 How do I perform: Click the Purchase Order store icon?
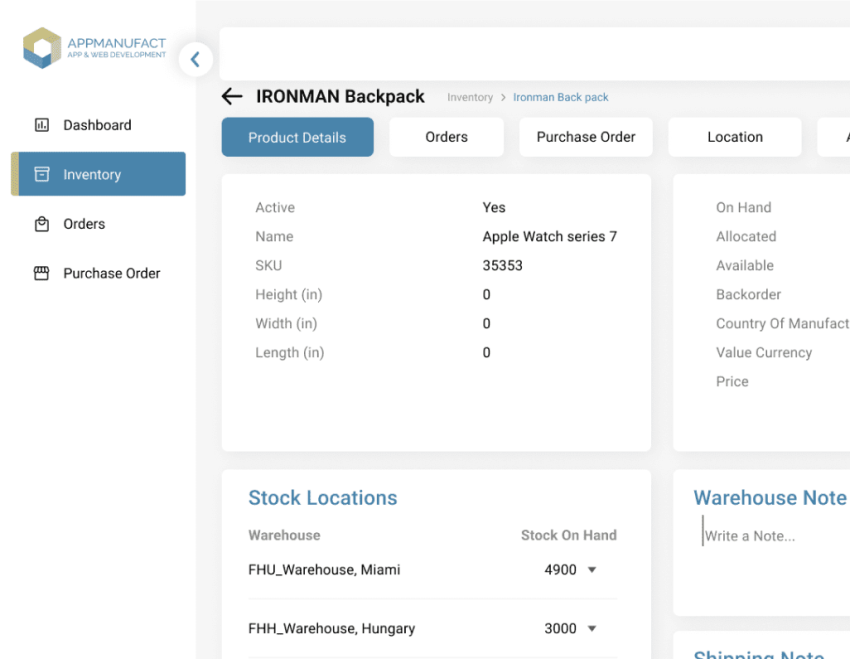coord(42,273)
